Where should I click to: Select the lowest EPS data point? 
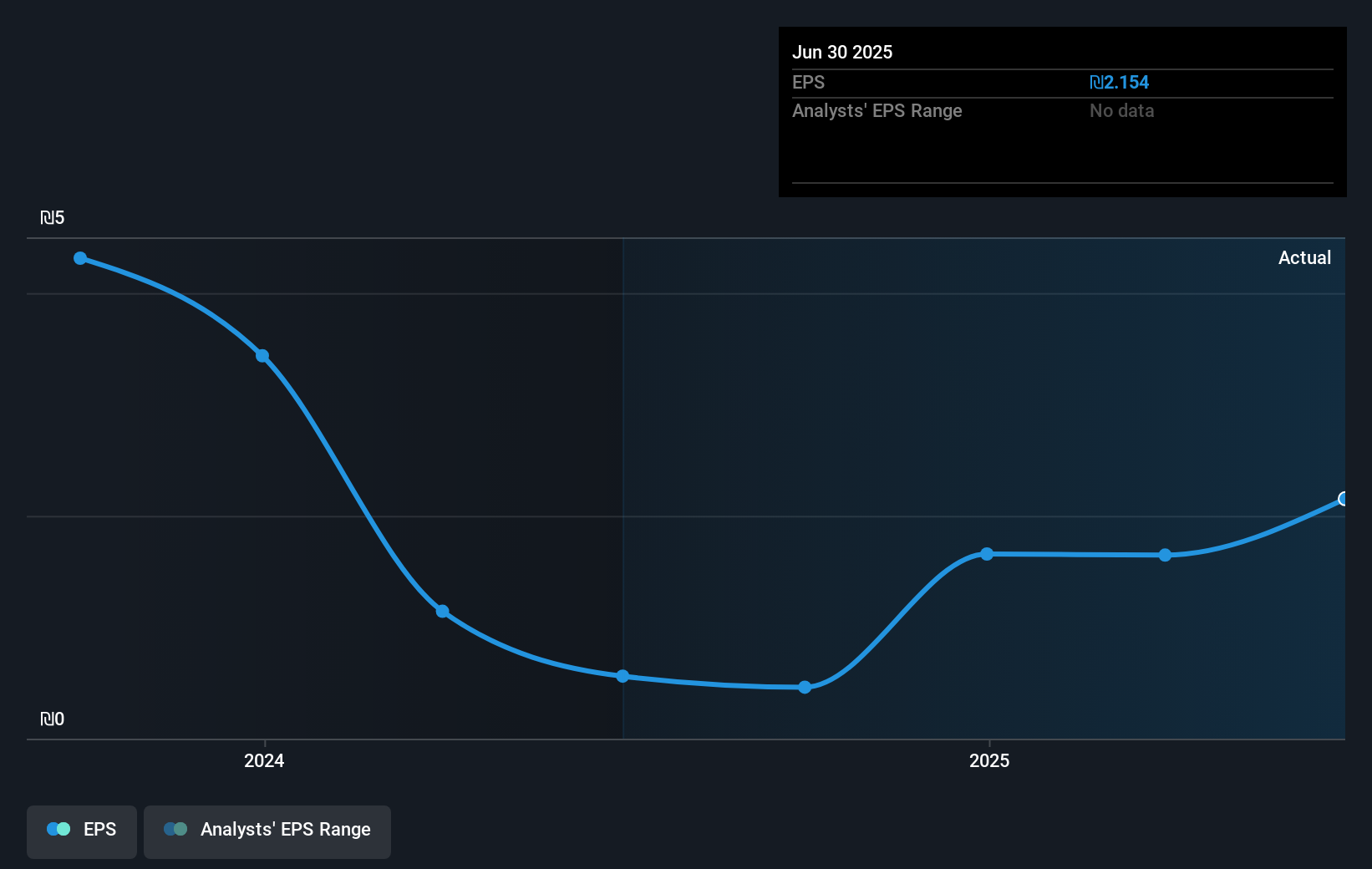click(x=805, y=687)
